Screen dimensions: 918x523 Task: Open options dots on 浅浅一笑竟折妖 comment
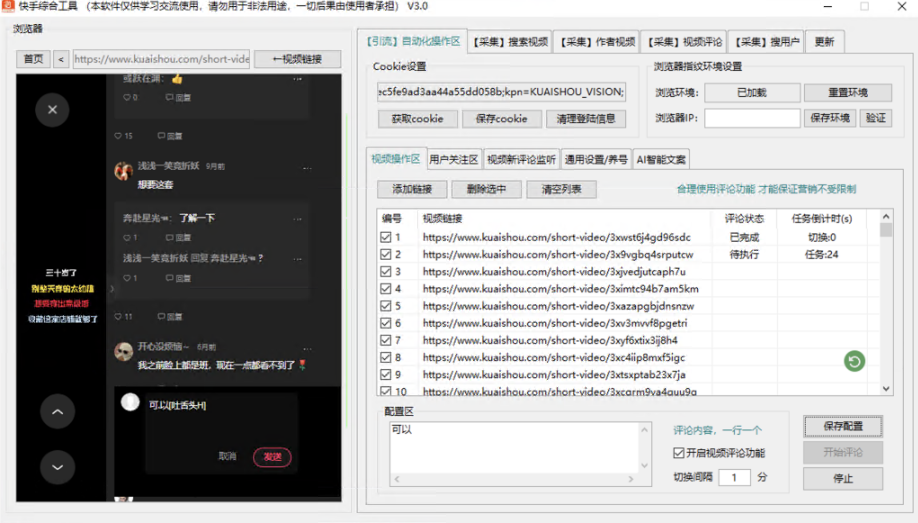pyautogui.click(x=307, y=169)
